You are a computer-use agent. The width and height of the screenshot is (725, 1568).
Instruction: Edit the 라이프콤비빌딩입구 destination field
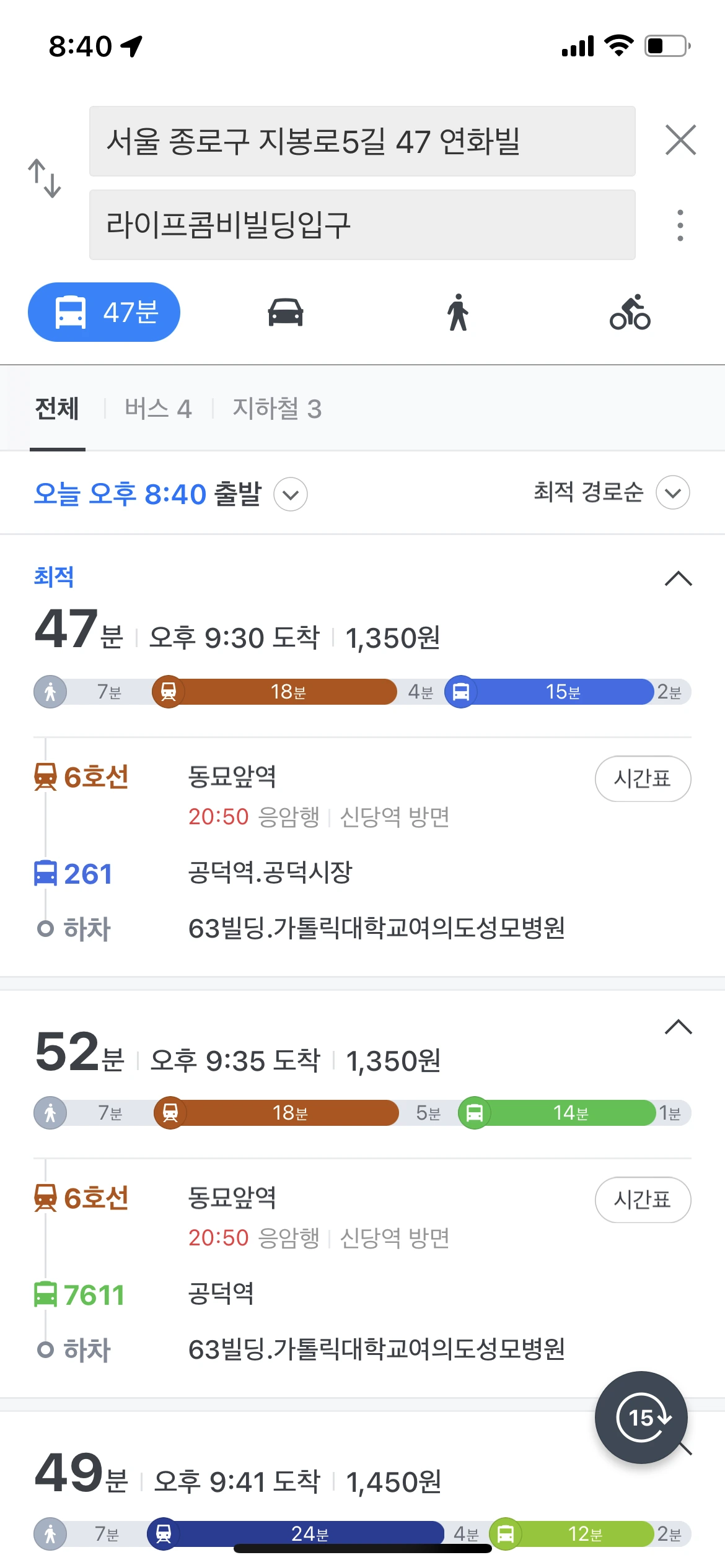pos(362,225)
